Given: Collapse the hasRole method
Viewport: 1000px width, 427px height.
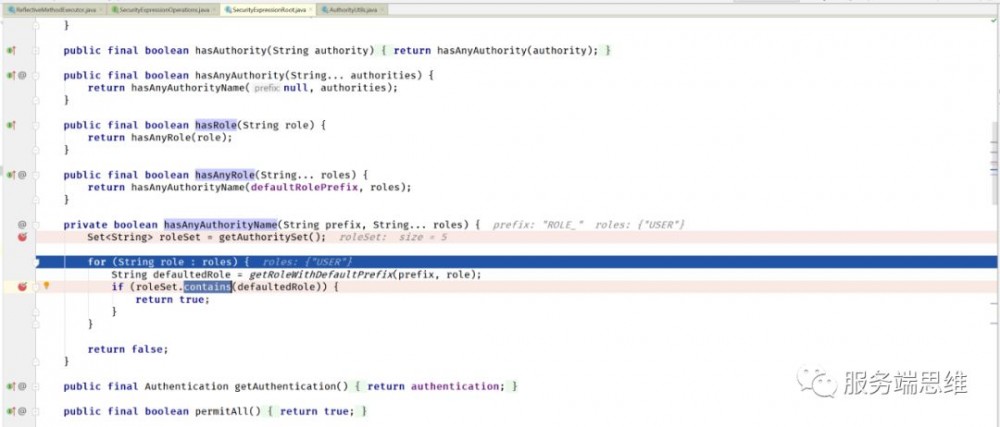Looking at the screenshot, I should (36, 125).
